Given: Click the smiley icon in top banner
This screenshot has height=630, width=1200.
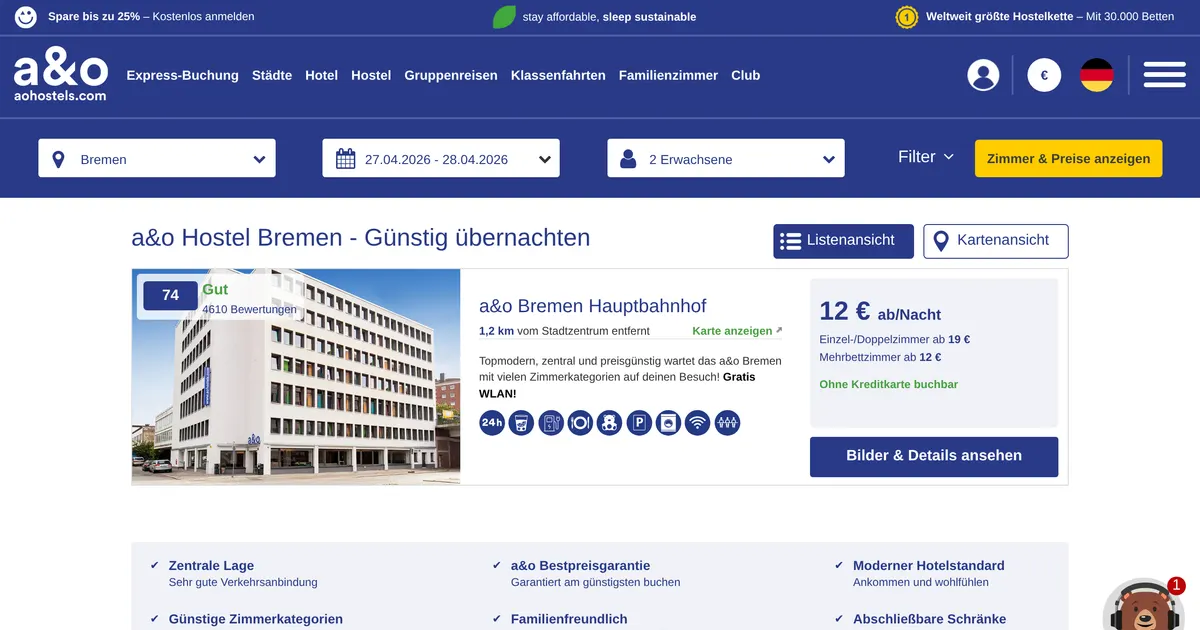Looking at the screenshot, I should pos(27,17).
